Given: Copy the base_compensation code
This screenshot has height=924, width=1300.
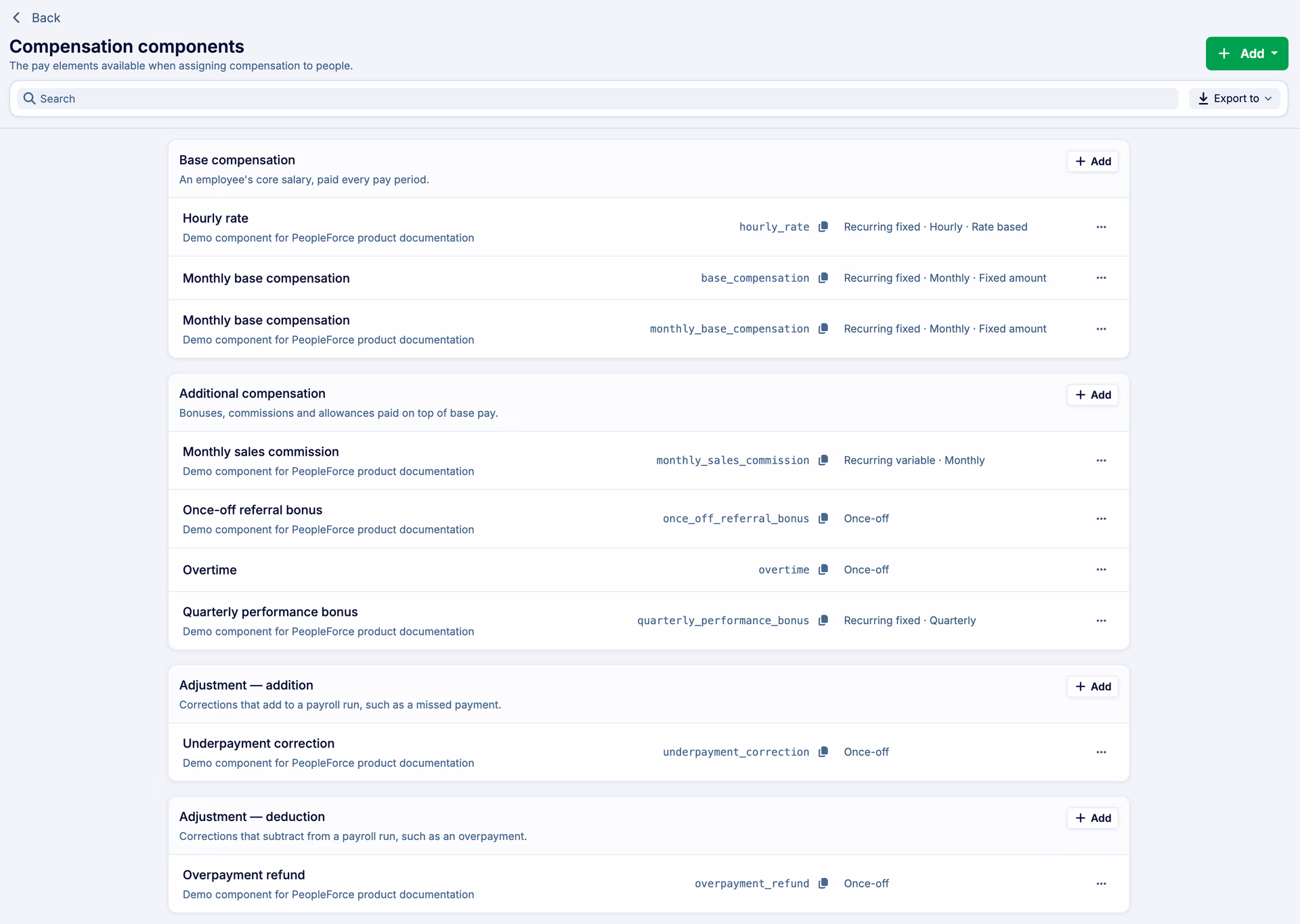Looking at the screenshot, I should [x=823, y=278].
